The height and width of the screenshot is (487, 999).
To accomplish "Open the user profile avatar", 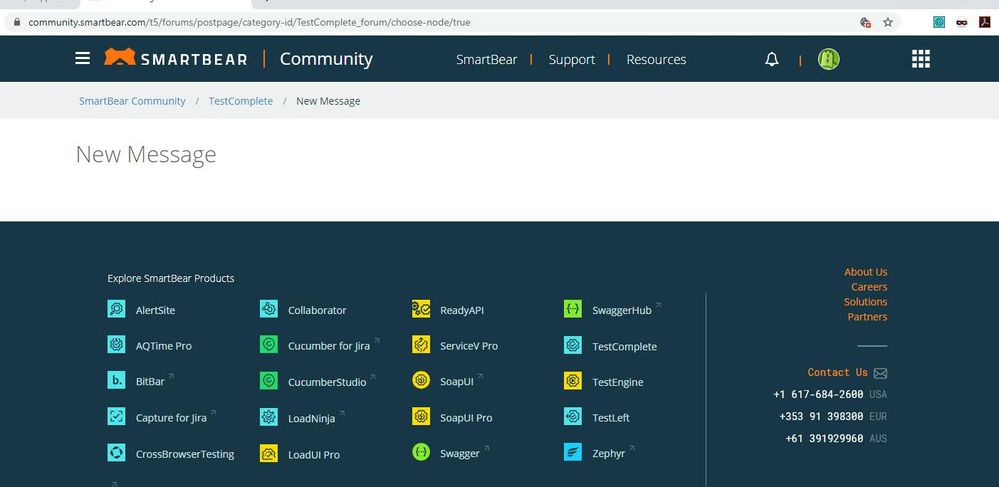I will pos(828,60).
